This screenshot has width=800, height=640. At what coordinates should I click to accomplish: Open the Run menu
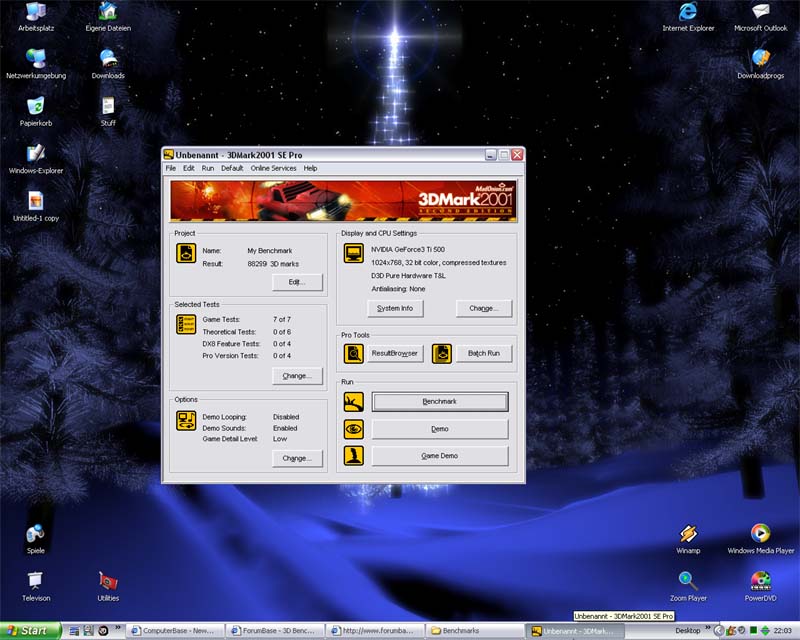pyautogui.click(x=208, y=168)
